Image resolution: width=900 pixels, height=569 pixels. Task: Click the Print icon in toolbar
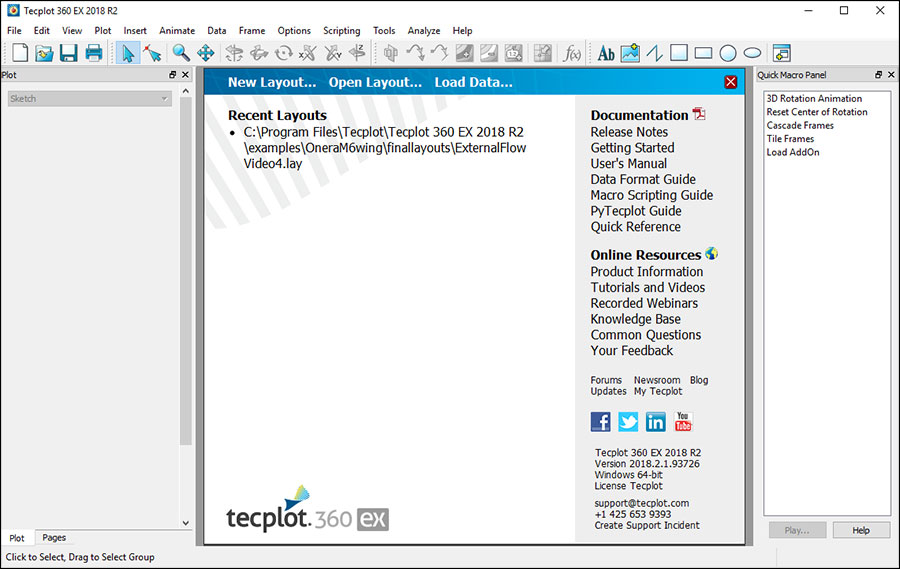coord(94,53)
